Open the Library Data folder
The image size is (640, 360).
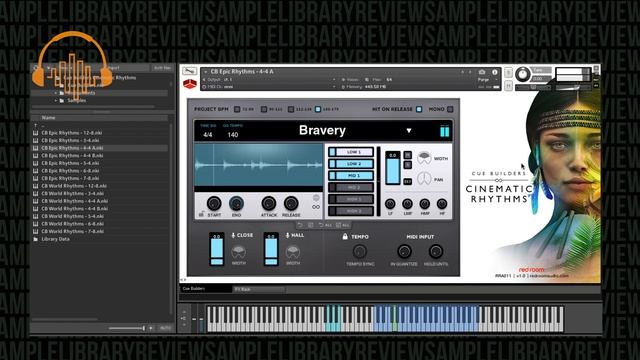55,239
